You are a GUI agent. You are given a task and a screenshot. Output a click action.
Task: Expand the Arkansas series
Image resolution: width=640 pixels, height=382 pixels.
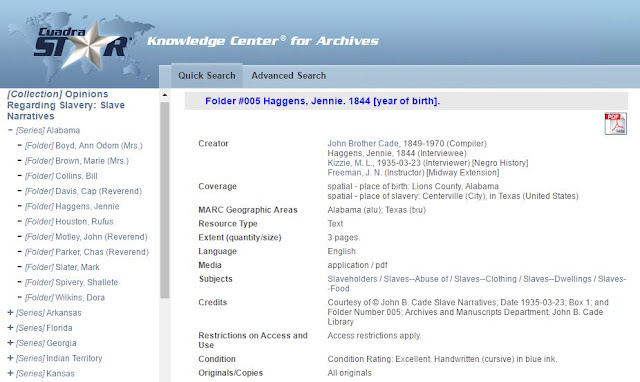point(11,313)
